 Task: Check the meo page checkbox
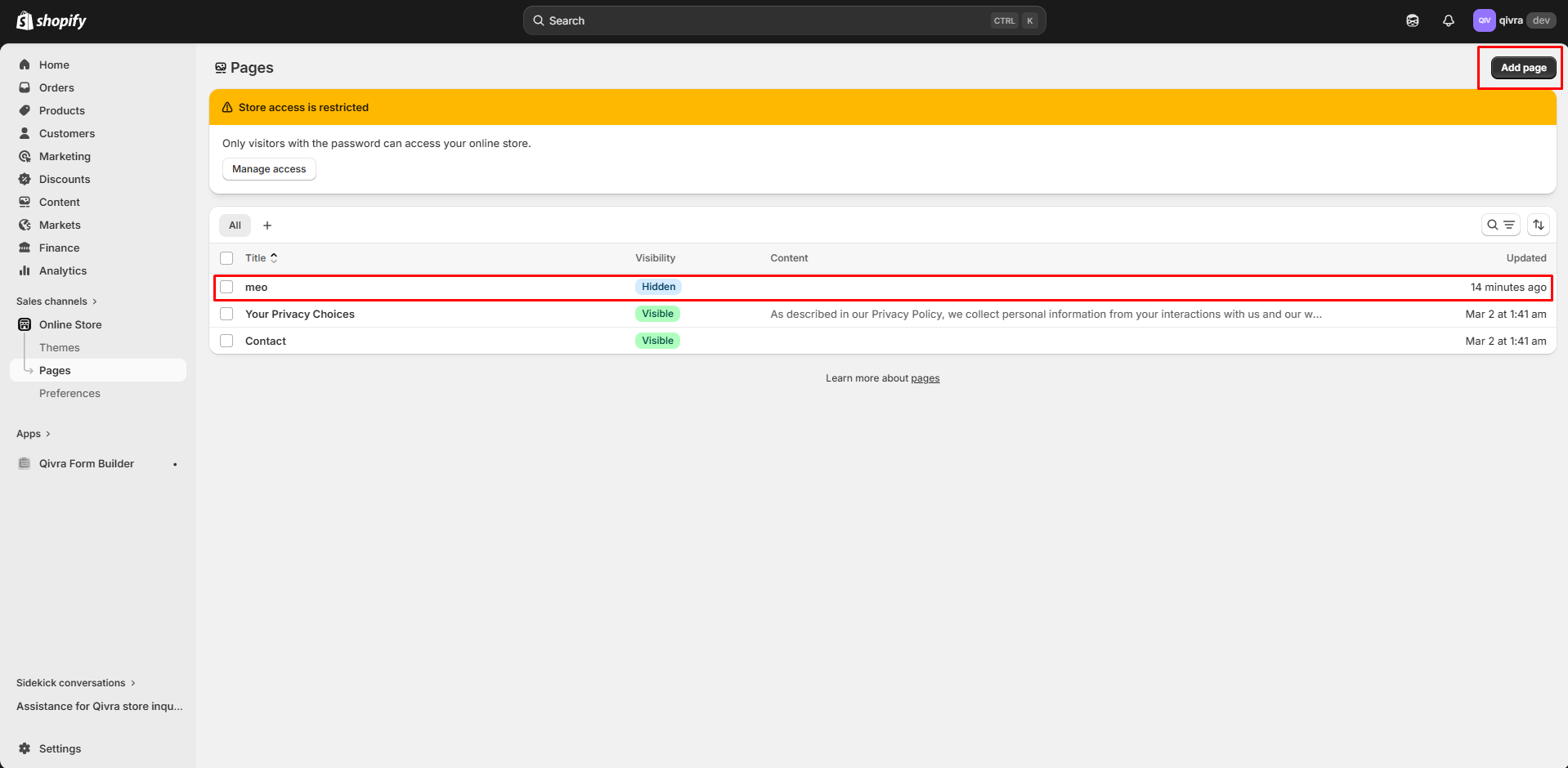226,287
